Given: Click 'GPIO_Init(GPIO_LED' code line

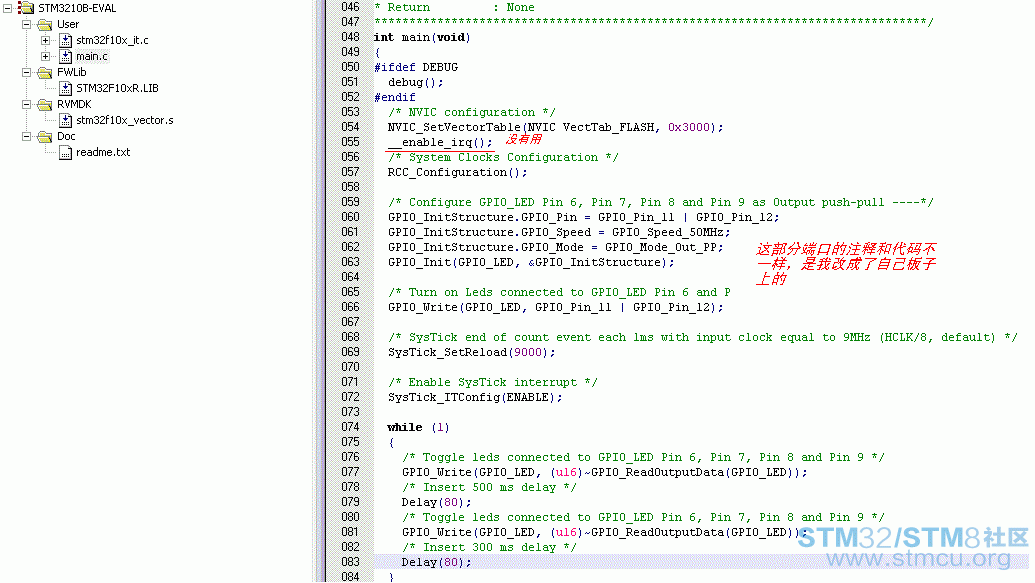Looking at the screenshot, I should coord(531,262).
